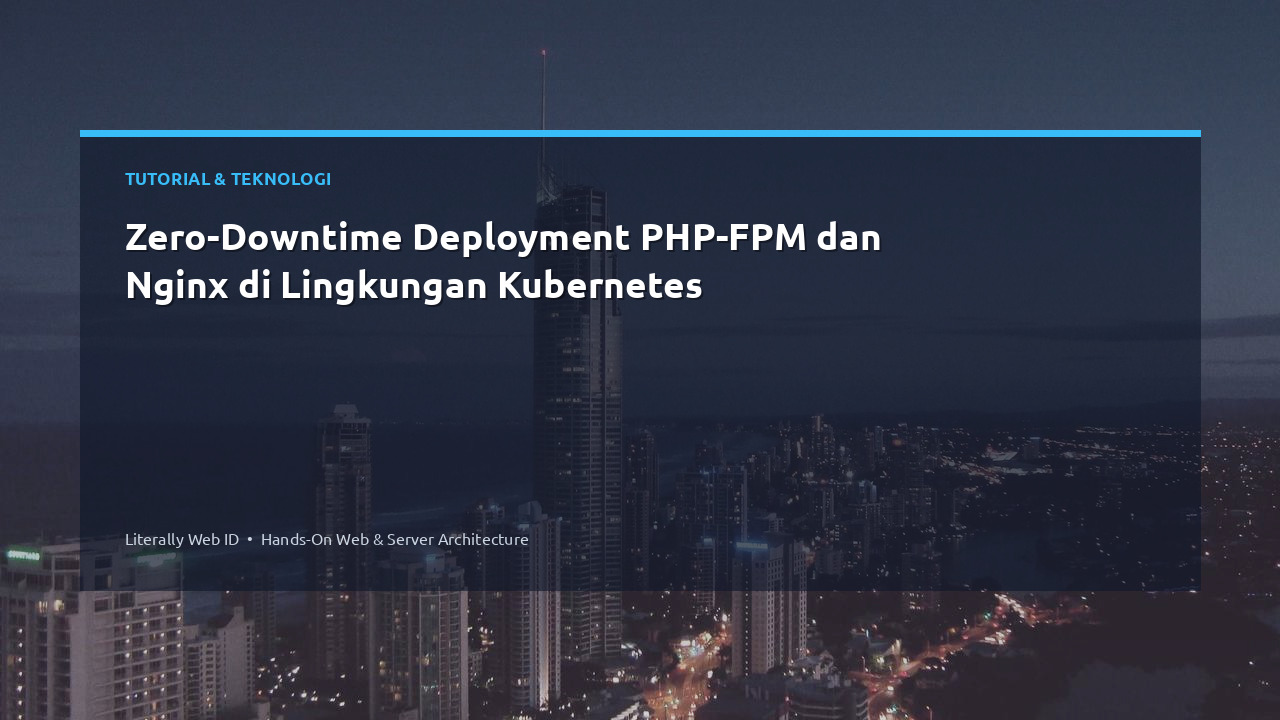Click the title 'Zero-Downtime Deployment PHP-FPM dan Nginx' heading
The width and height of the screenshot is (1280, 720).
[x=503, y=262]
